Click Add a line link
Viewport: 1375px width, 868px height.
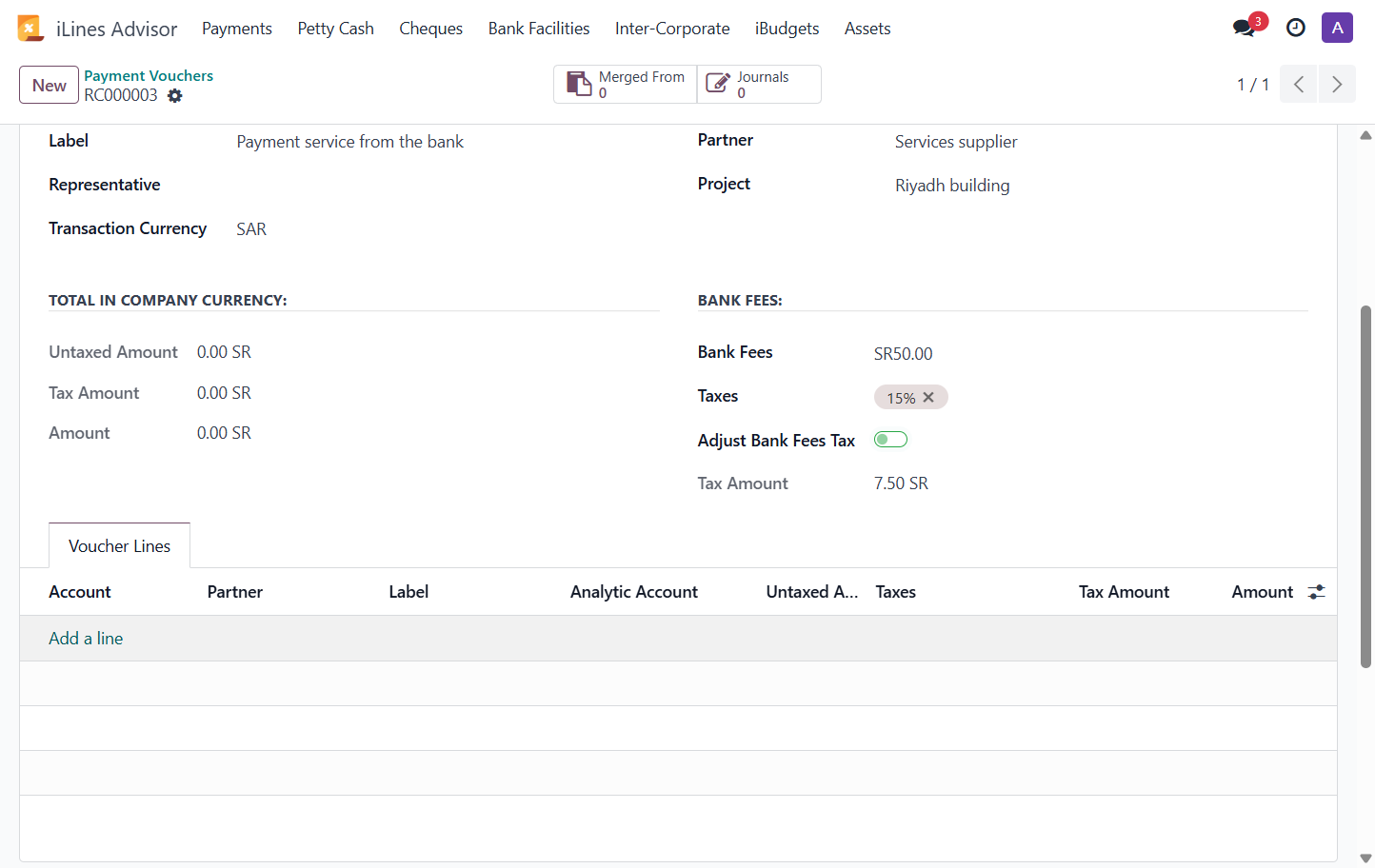86,639
